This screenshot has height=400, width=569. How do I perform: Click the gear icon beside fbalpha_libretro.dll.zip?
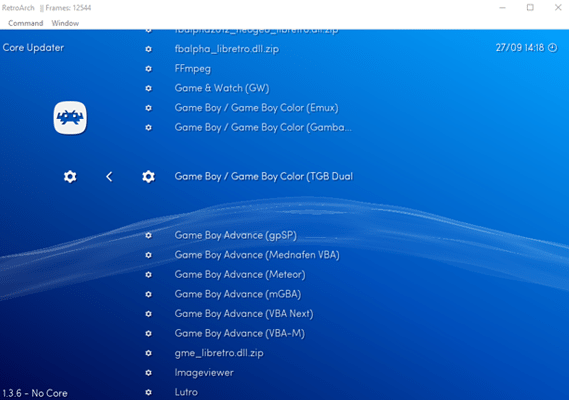[x=148, y=49]
